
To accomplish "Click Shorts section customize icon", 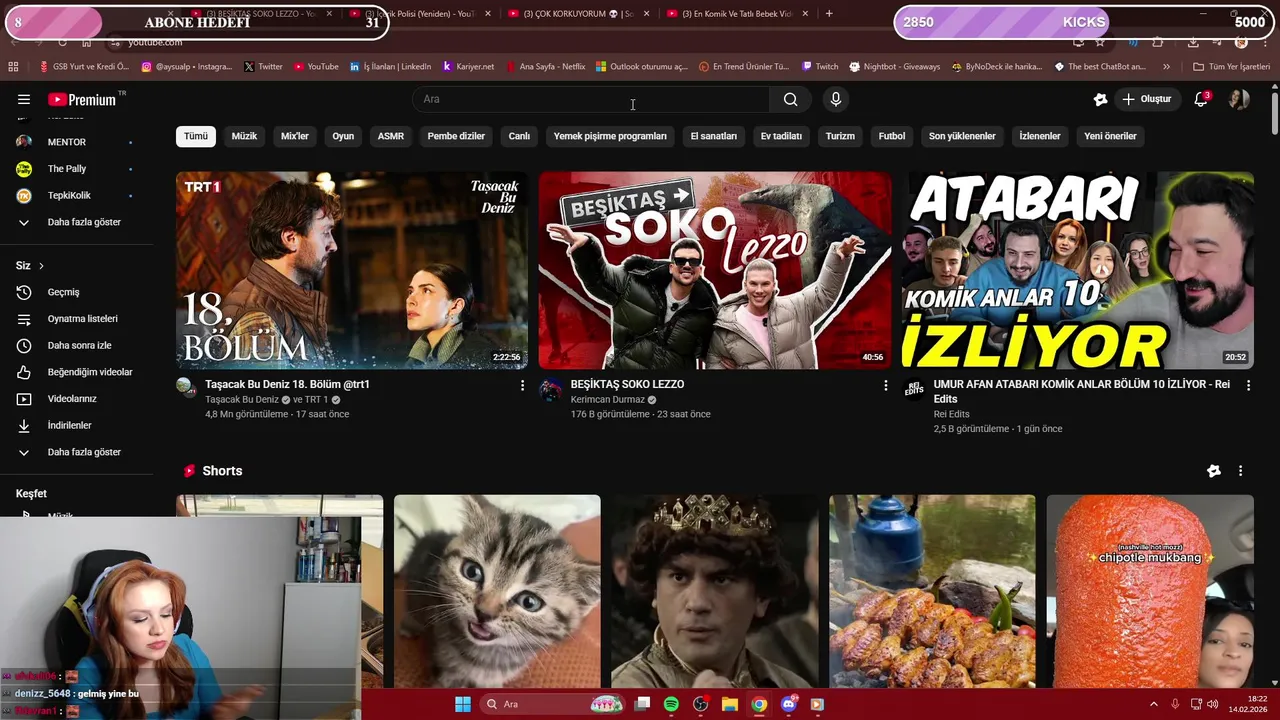I will 1214,471.
